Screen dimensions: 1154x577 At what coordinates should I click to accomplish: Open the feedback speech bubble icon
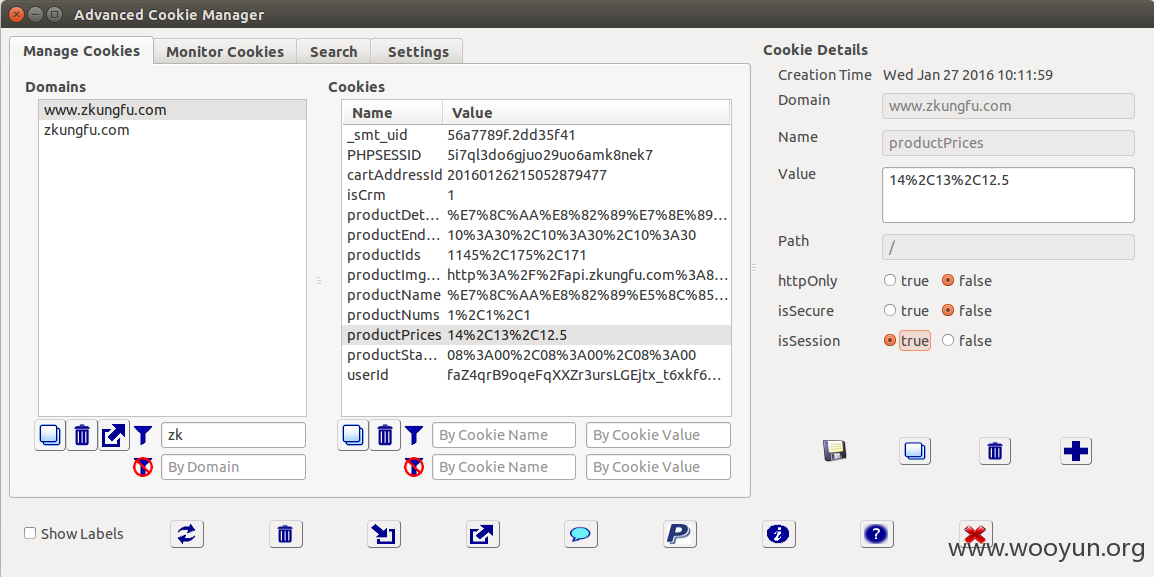(581, 534)
